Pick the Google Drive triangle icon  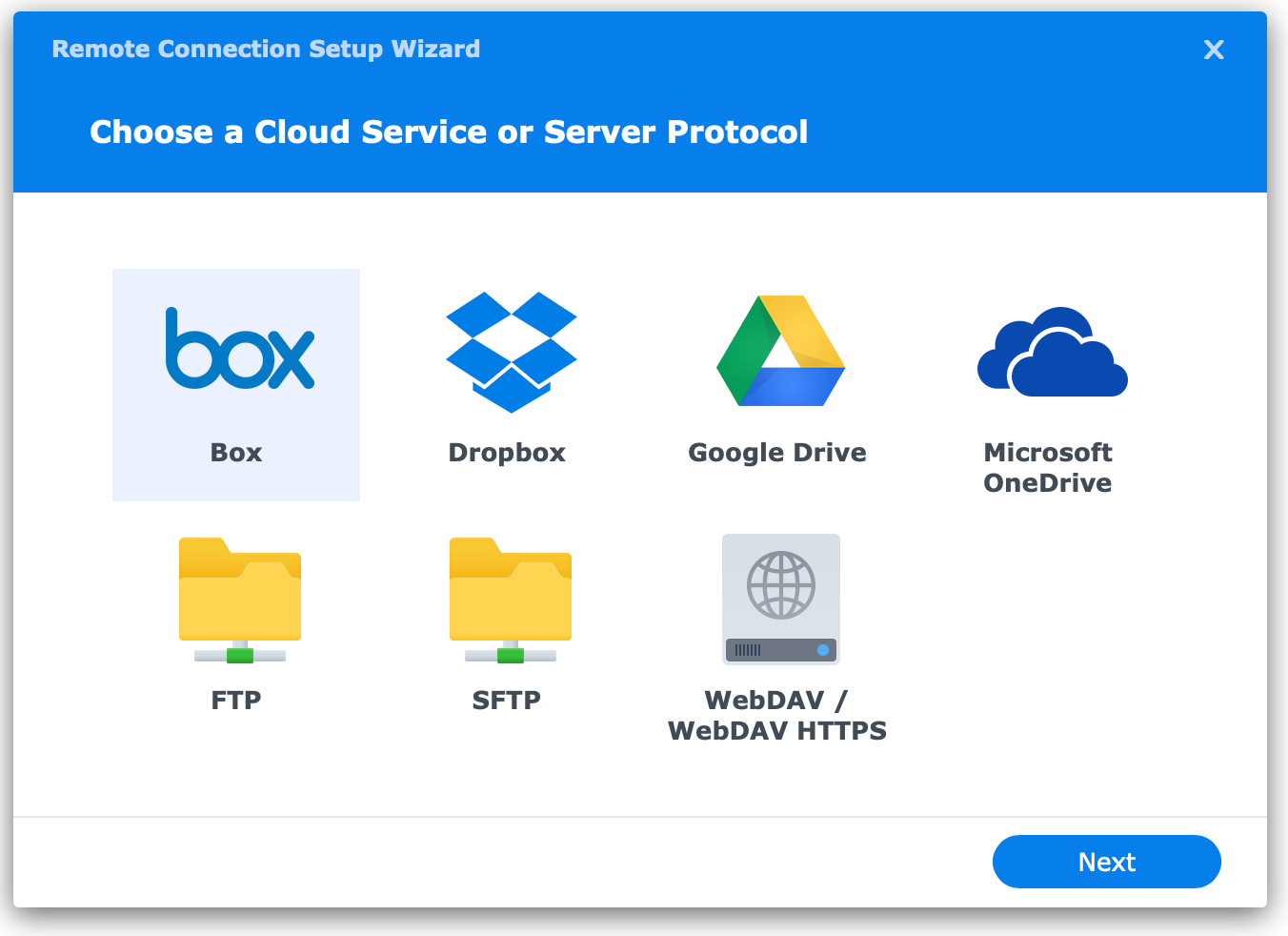[781, 351]
